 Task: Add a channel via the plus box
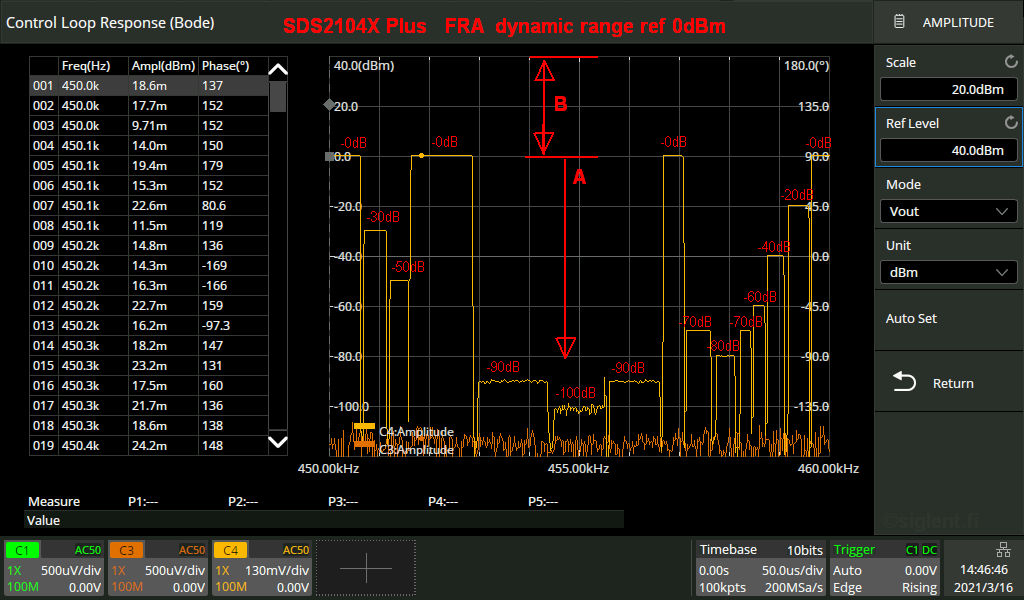tap(366, 568)
